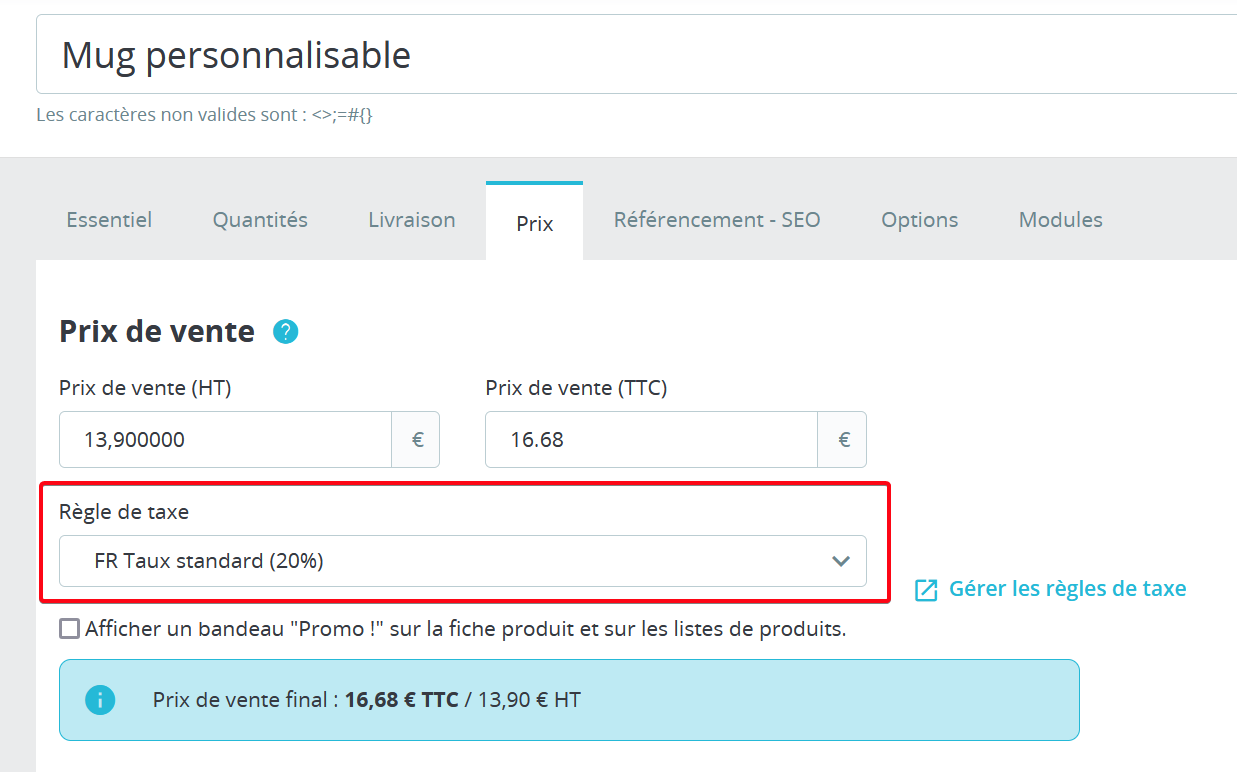The width and height of the screenshot is (1237, 772).
Task: Click the info icon in final price banner
Action: 100,700
